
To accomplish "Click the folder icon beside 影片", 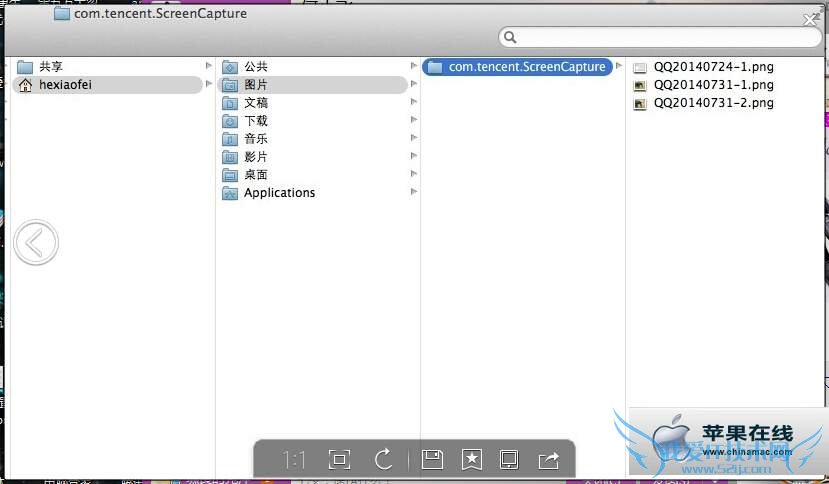I will (x=230, y=157).
